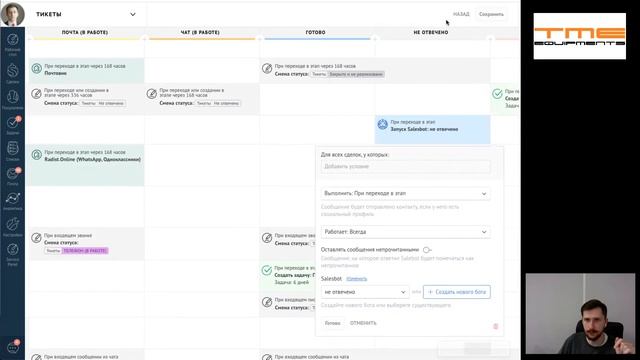Click status tag on Готово 168 часов trigger

coord(356,74)
